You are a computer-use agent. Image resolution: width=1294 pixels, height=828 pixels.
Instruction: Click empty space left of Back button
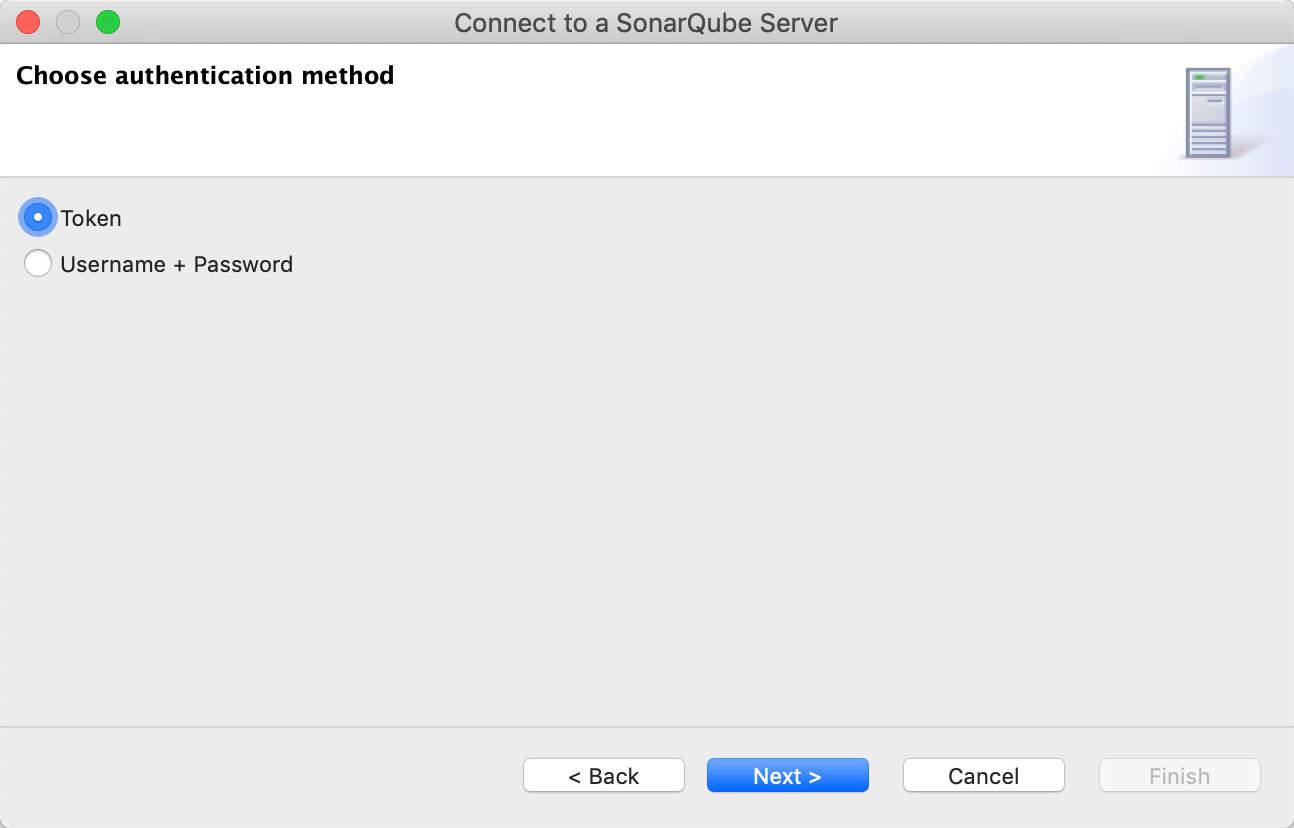(260, 776)
